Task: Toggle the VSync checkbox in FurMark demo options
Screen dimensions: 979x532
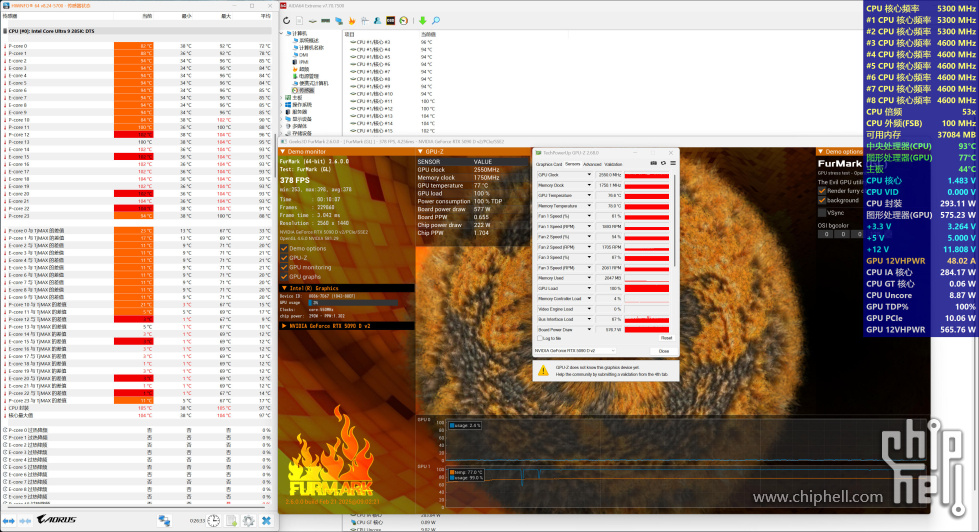Action: click(x=823, y=212)
